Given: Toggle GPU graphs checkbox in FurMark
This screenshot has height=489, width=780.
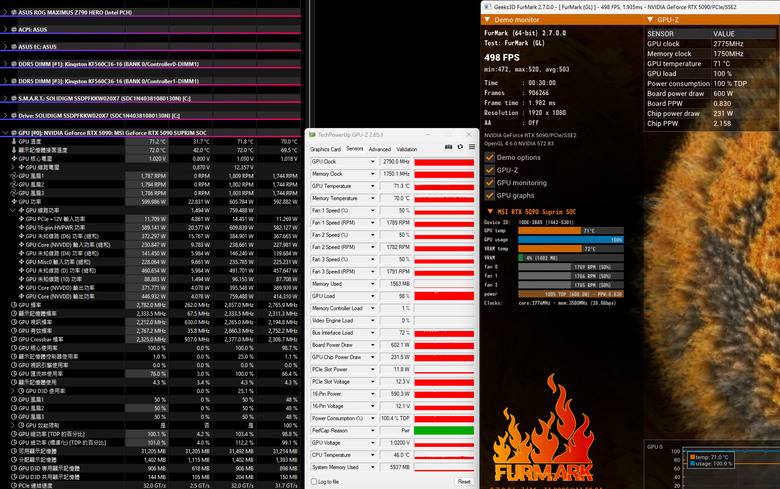Looking at the screenshot, I should [489, 196].
